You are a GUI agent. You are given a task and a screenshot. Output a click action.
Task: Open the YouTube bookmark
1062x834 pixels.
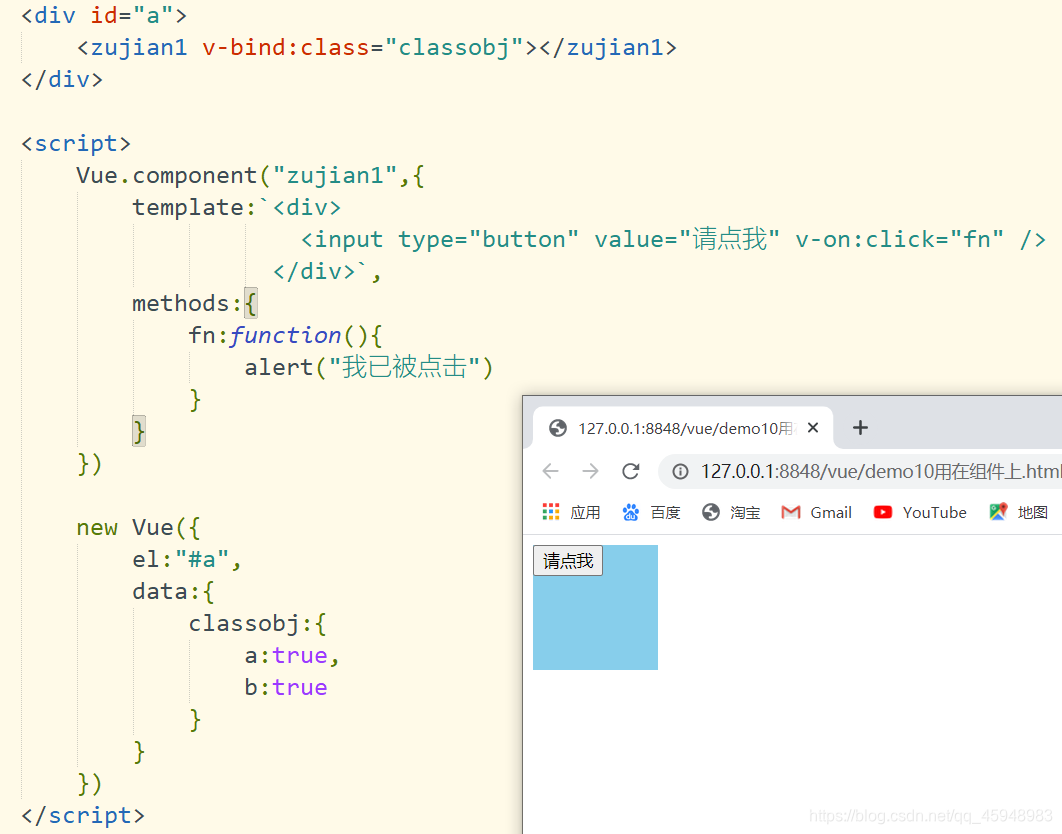(935, 513)
